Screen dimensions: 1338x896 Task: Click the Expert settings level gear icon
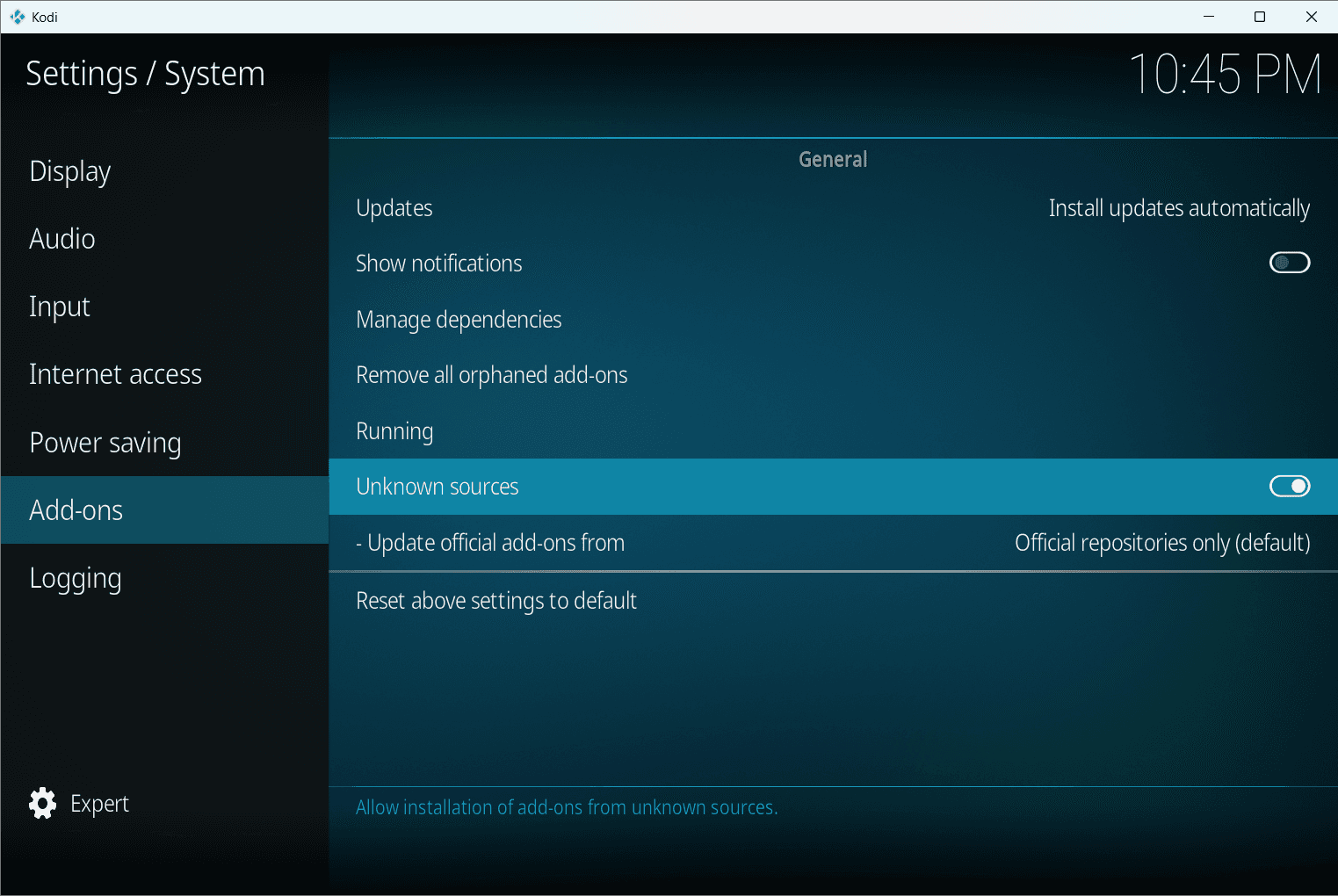[x=42, y=803]
